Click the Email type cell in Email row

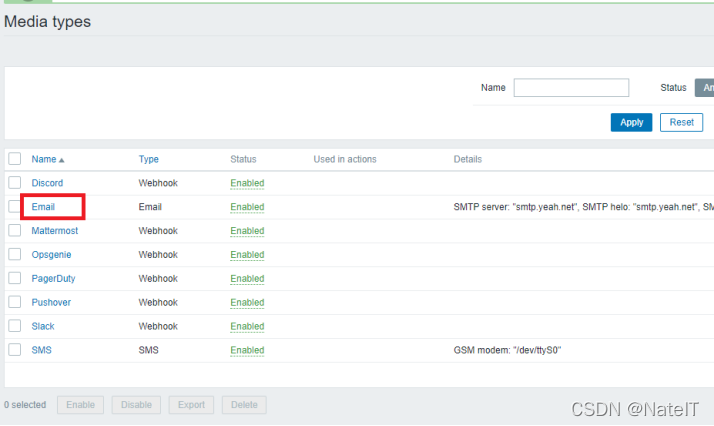150,207
